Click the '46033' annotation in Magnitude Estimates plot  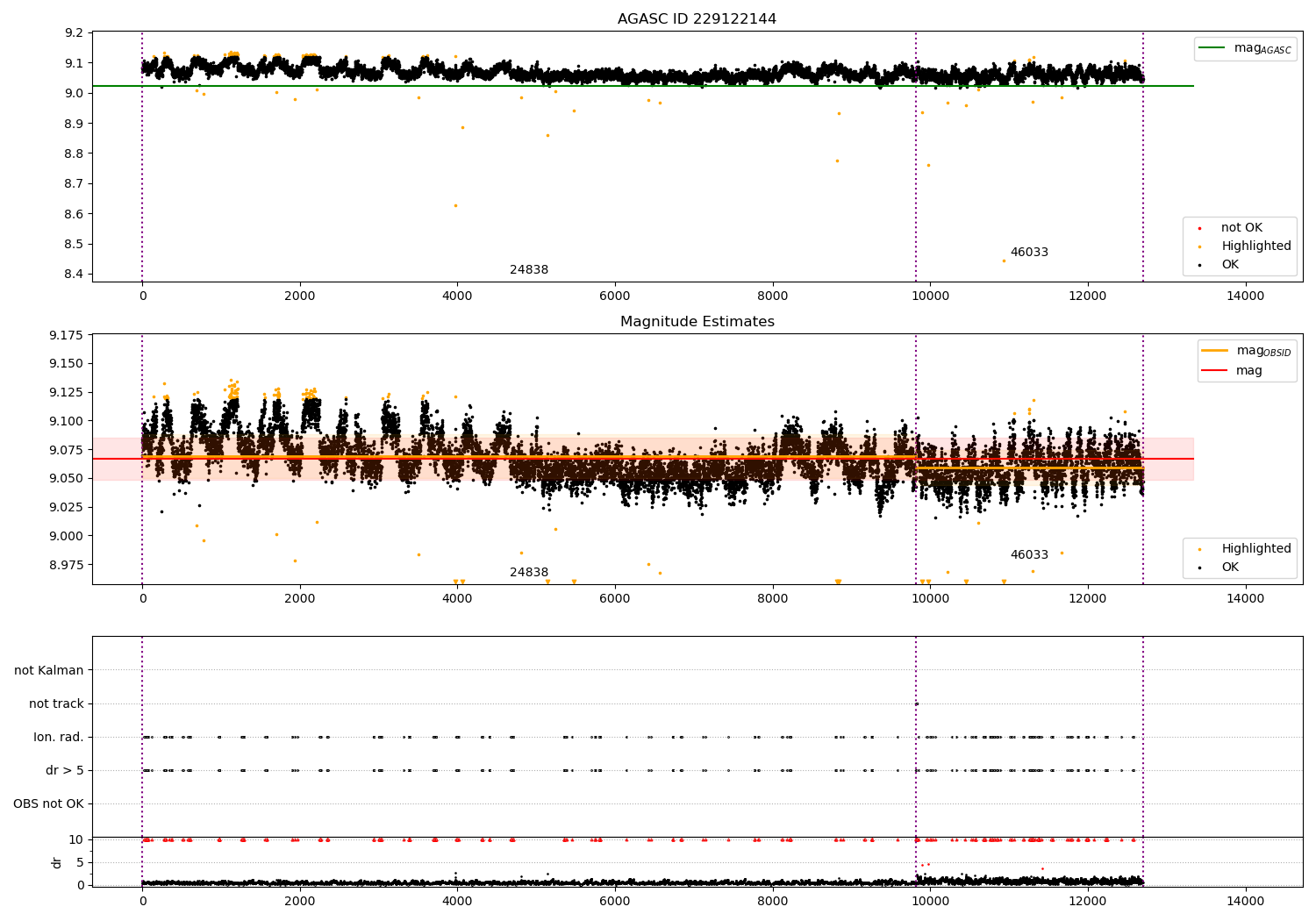1029,555
